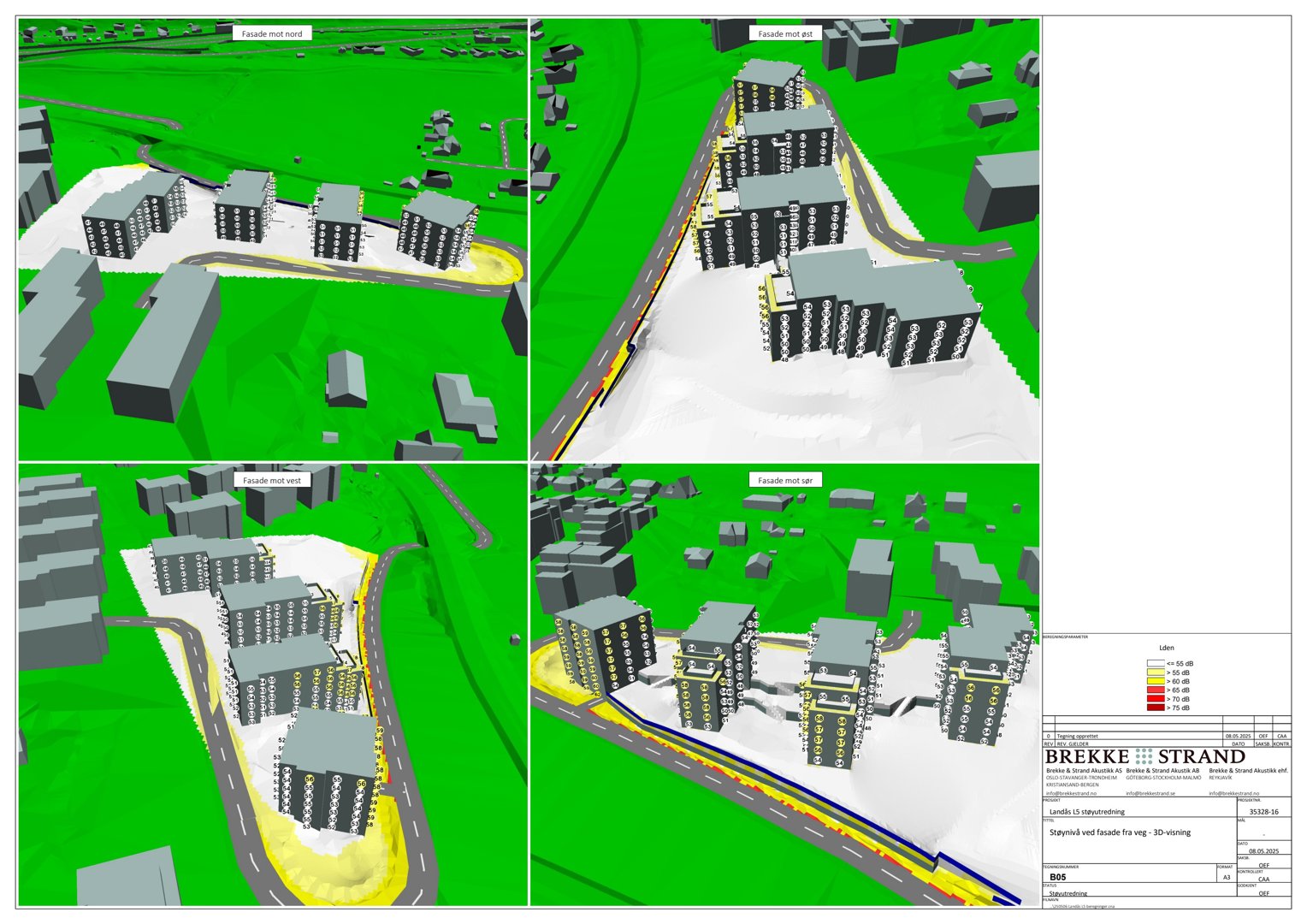Click the drawing number "B05"
The height and width of the screenshot is (924, 1307).
(1058, 878)
